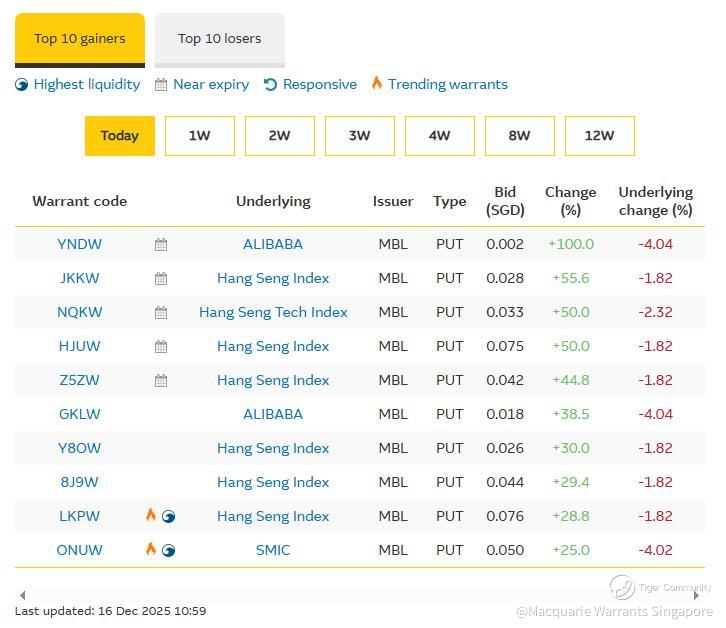This screenshot has width=726, height=628.
Task: Open the Responsive label link
Action: click(320, 84)
